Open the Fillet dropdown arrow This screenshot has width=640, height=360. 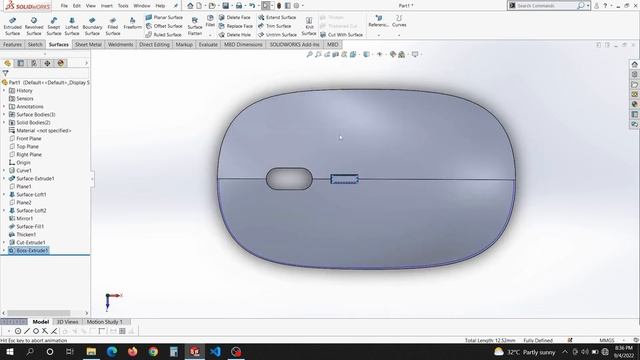[x=210, y=35]
